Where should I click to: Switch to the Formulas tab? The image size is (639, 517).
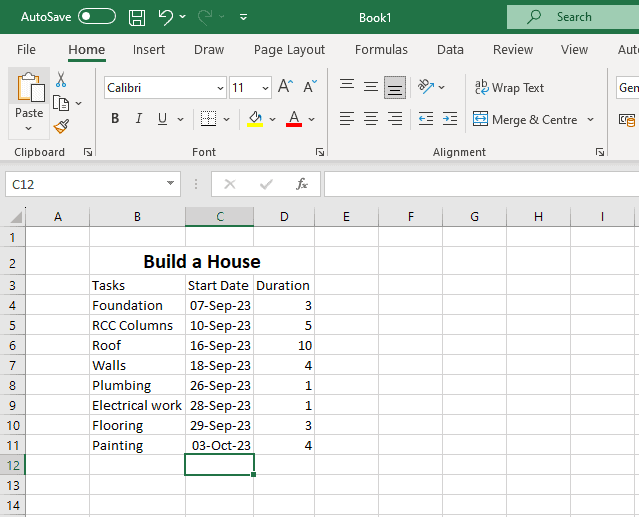[381, 50]
